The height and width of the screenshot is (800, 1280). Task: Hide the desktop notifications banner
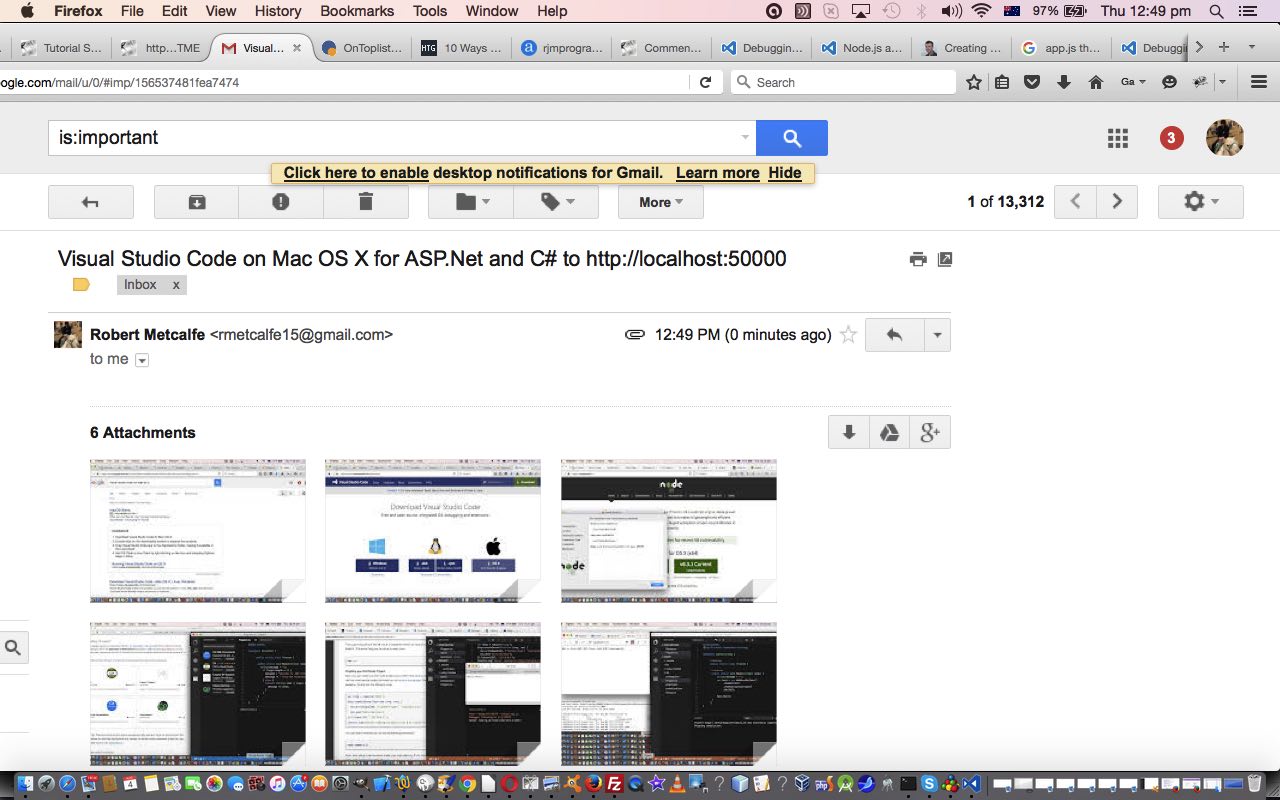click(x=784, y=173)
